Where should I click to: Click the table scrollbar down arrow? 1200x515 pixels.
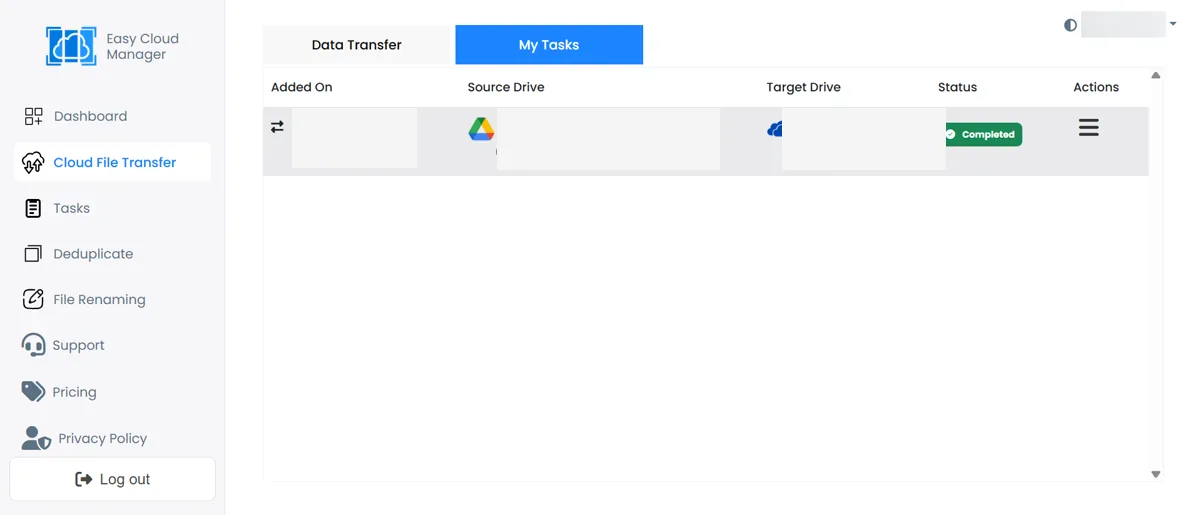(1156, 474)
